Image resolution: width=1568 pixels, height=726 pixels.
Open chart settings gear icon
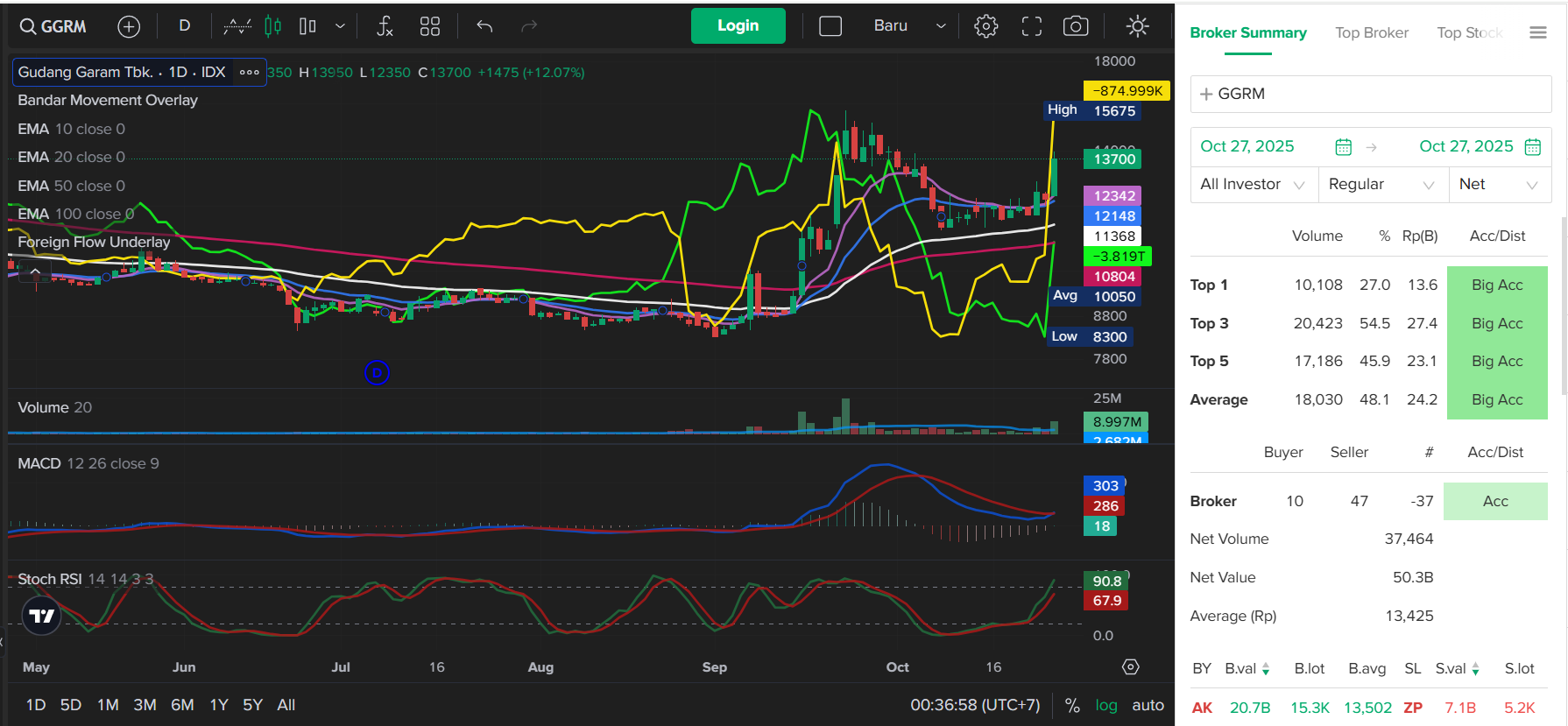pos(985,26)
